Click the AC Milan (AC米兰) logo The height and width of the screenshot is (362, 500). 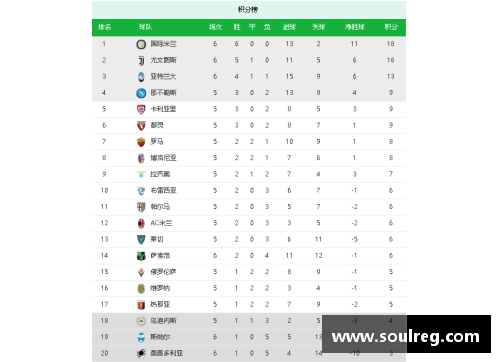[x=141, y=223]
